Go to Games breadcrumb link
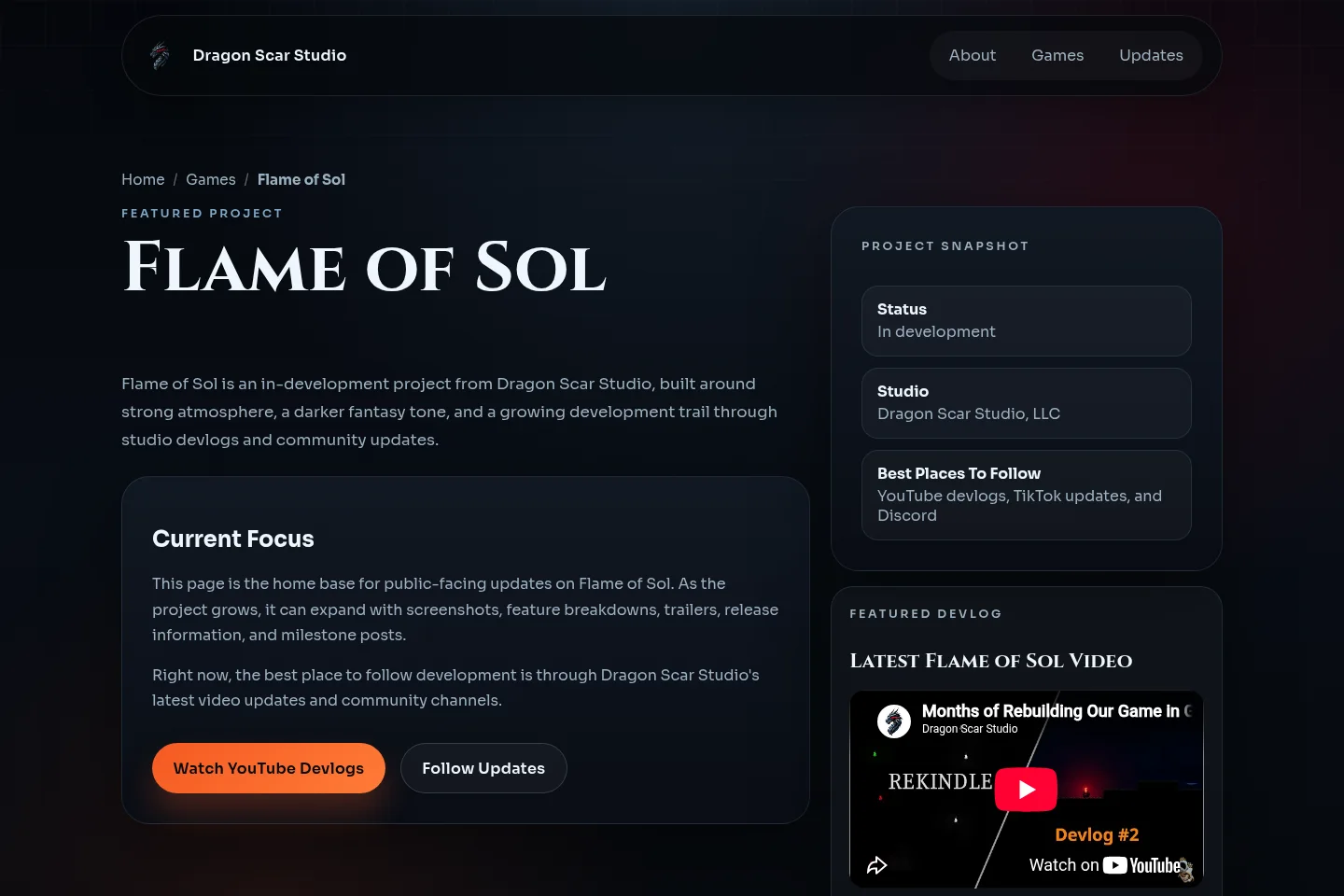This screenshot has width=1344, height=896. coord(211,179)
